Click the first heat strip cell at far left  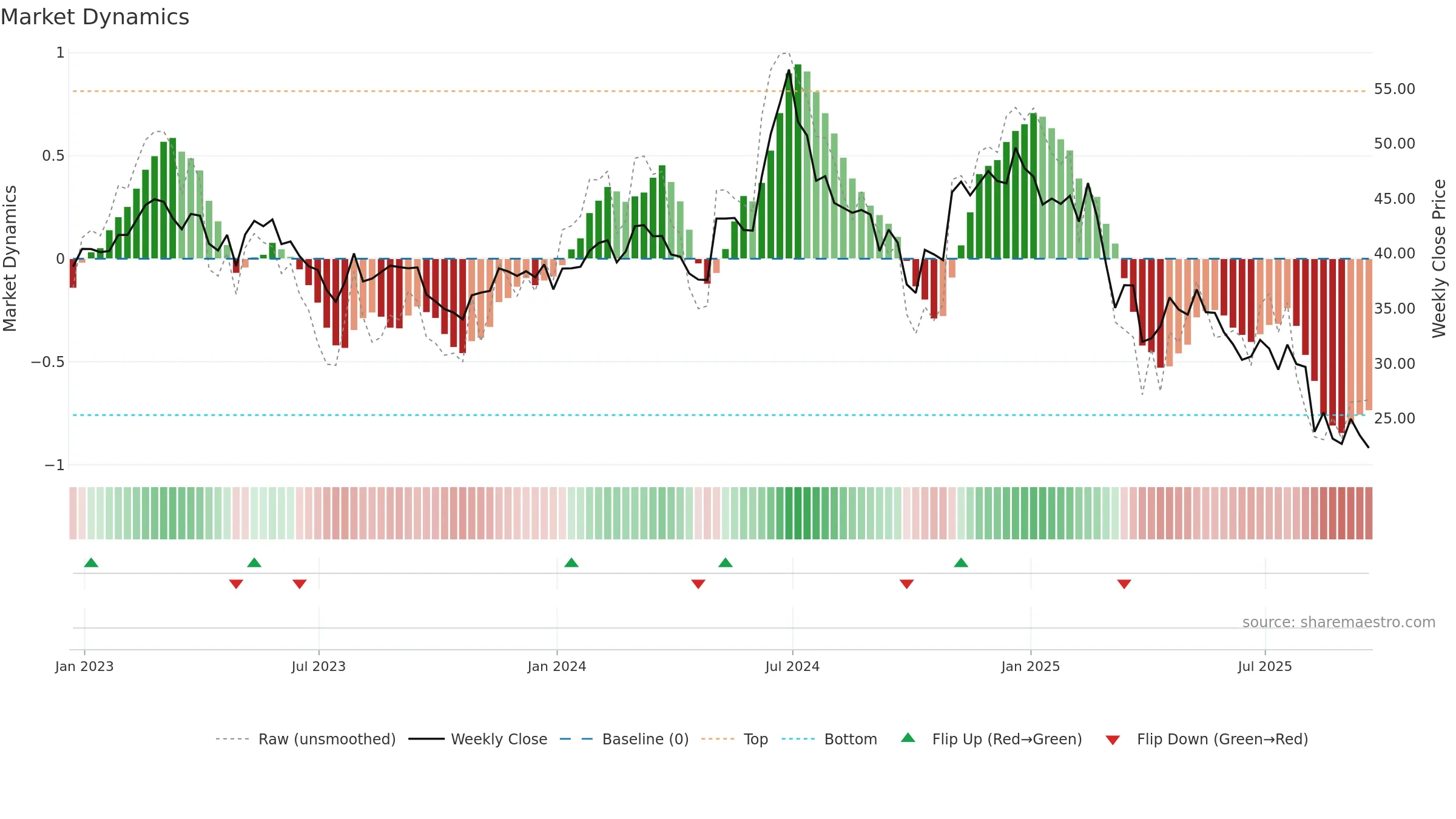(x=73, y=513)
